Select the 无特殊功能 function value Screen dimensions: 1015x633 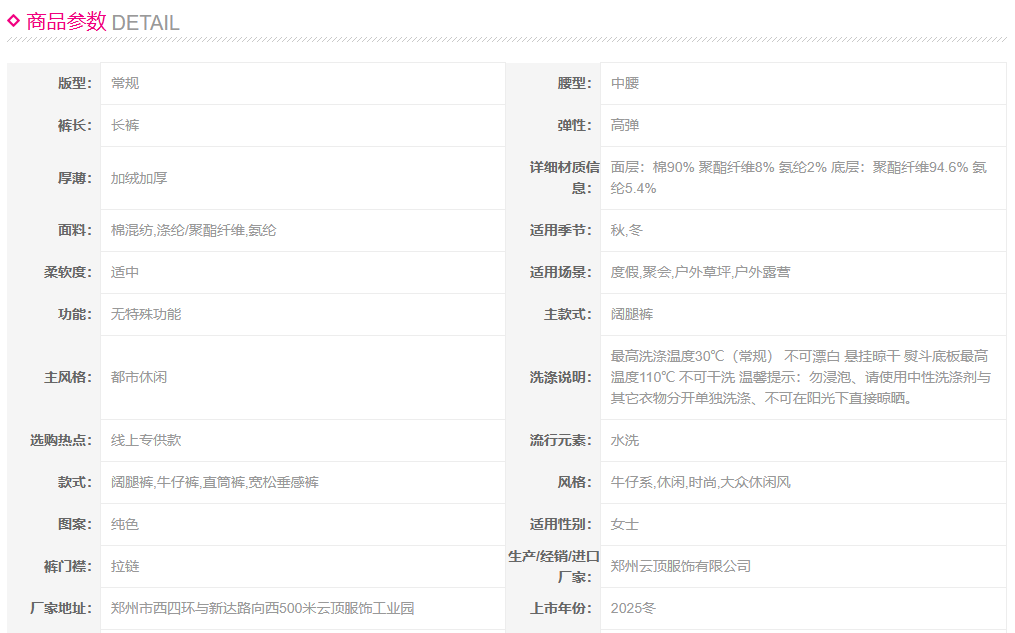[146, 314]
